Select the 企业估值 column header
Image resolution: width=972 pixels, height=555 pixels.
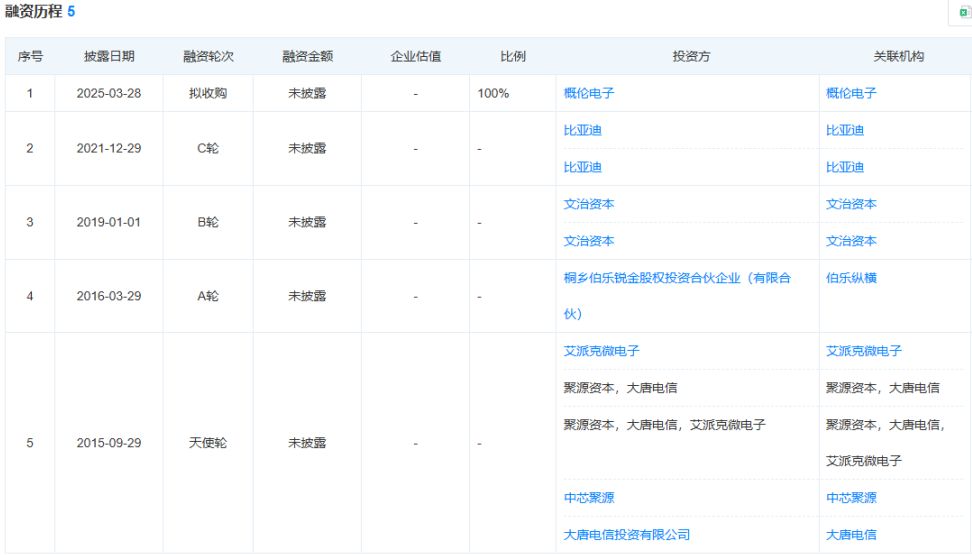point(415,57)
